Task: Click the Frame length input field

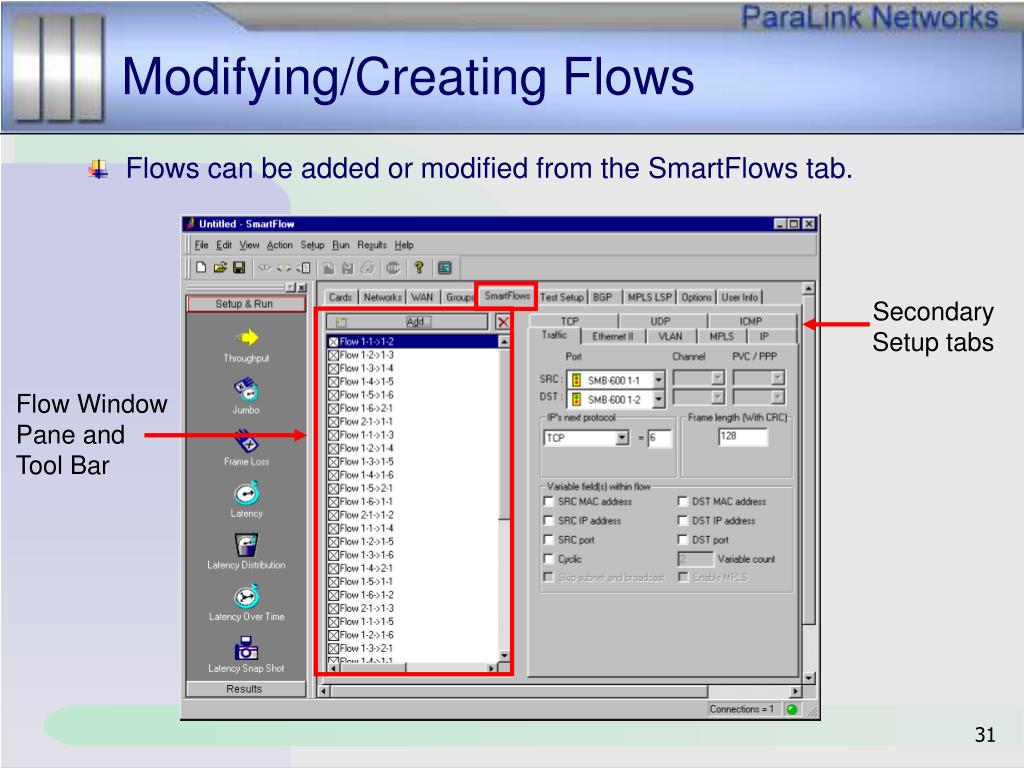Action: [743, 436]
